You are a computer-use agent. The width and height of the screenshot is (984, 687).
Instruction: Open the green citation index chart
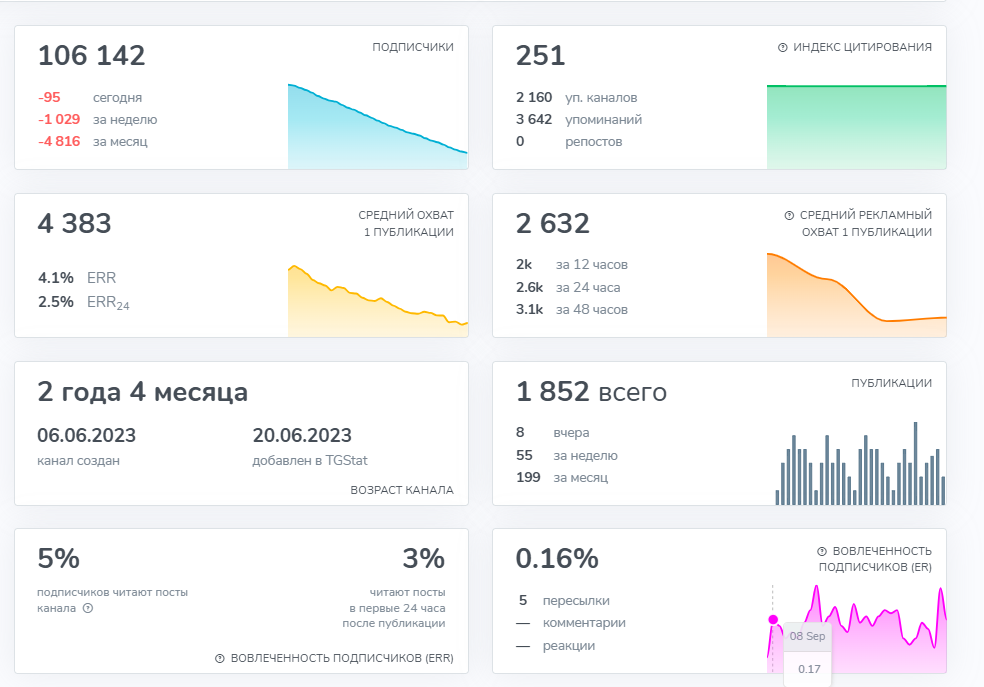[856, 127]
